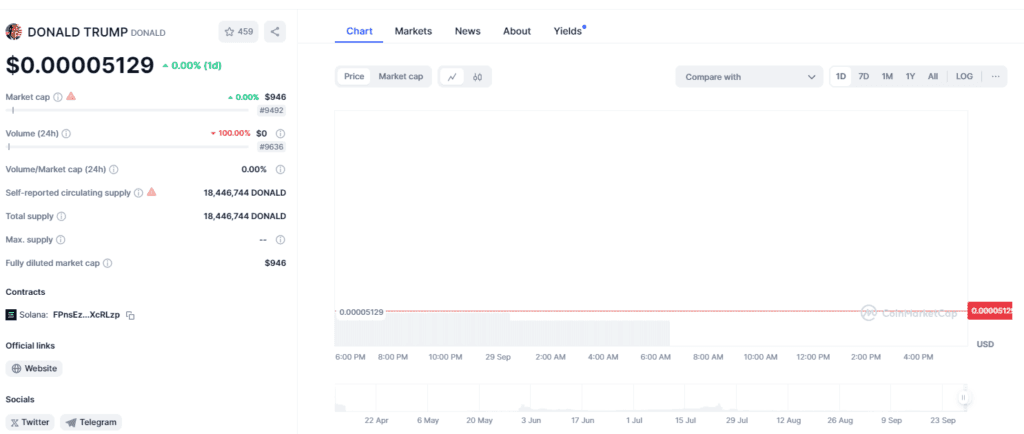The width and height of the screenshot is (1024, 434).
Task: Click the Contracts section heading
Action: coord(25,292)
